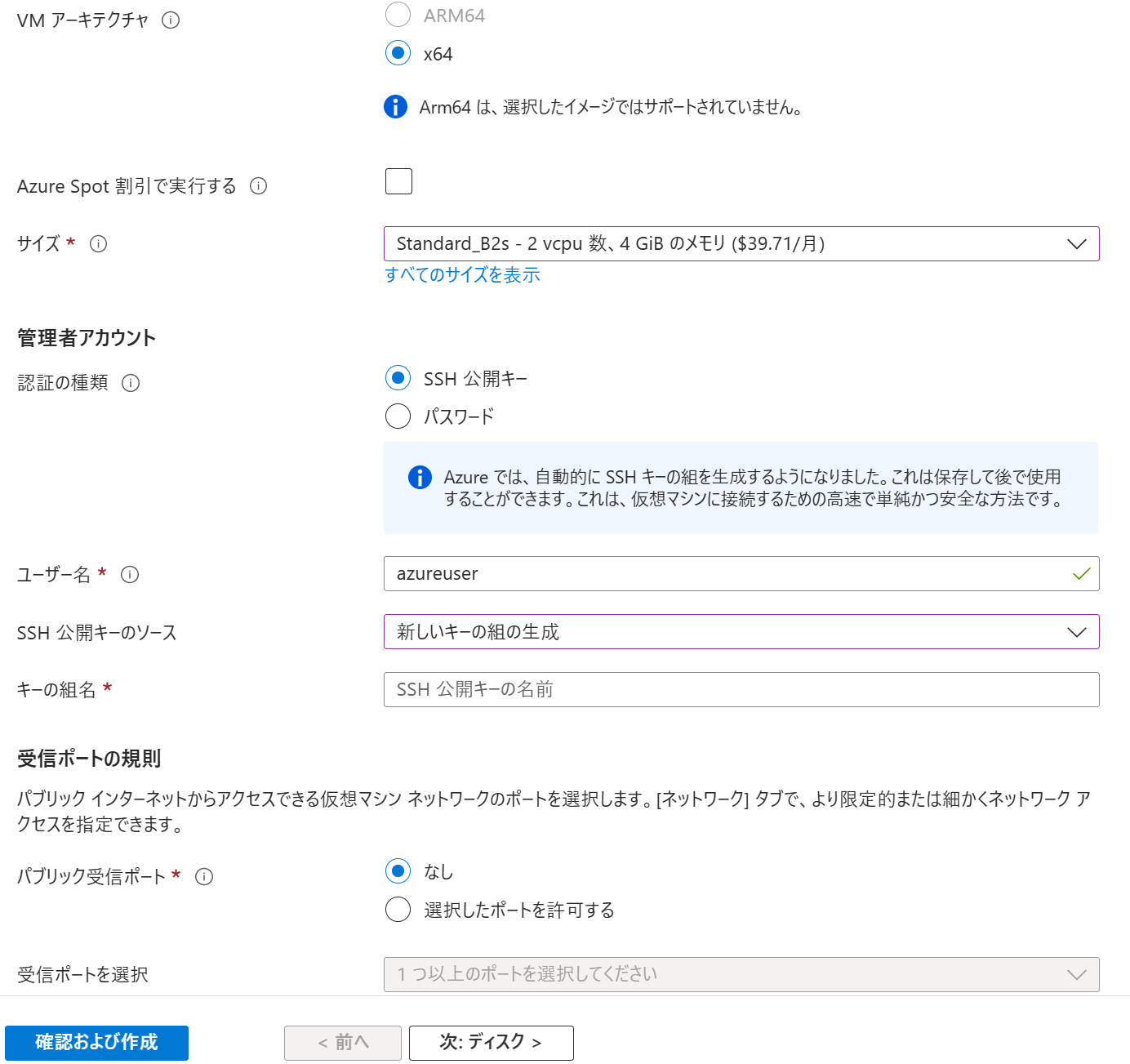Choose パスワード authentication type
The height and width of the screenshot is (1064, 1130).
[398, 416]
